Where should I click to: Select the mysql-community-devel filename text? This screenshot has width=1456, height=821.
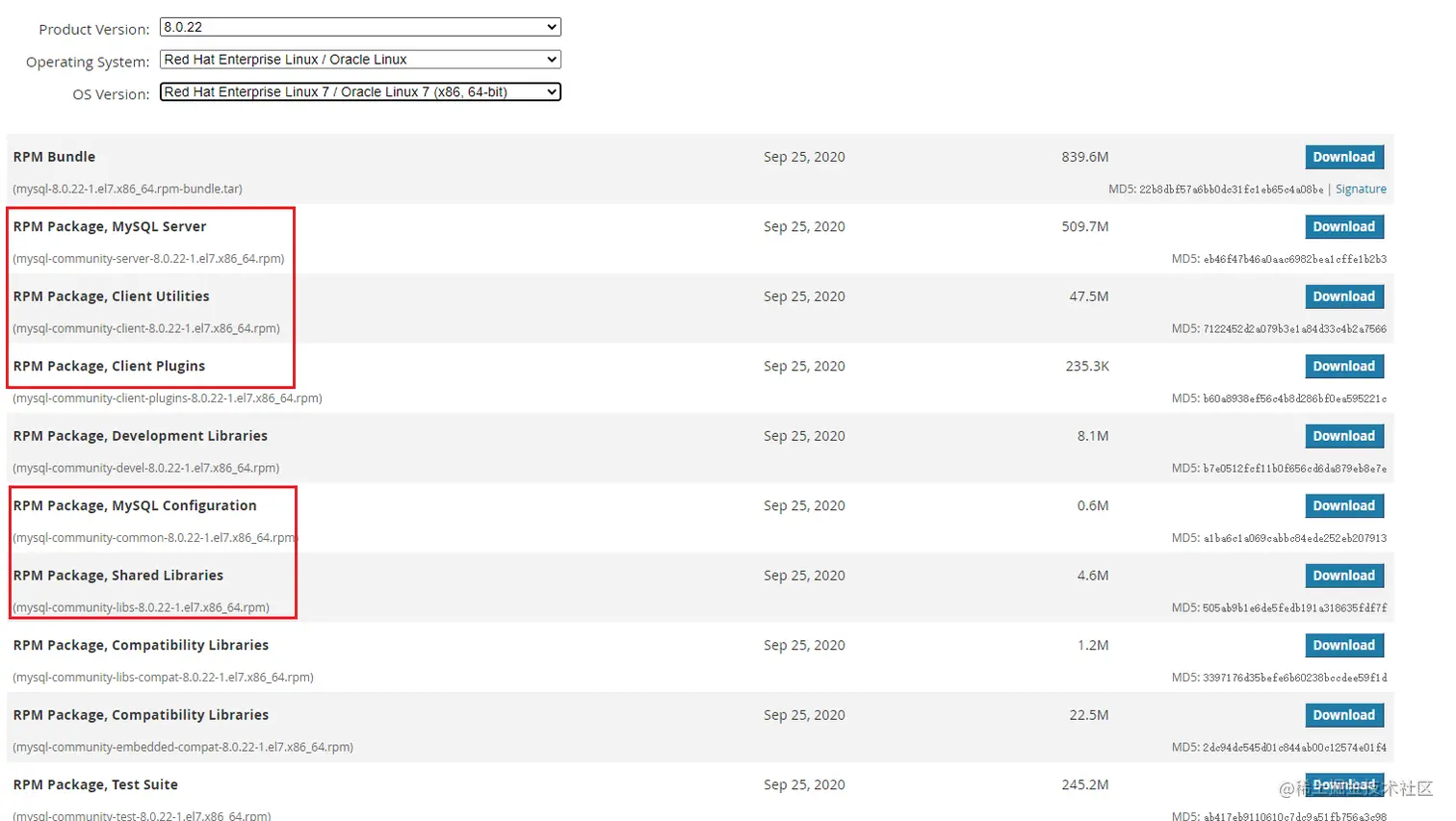(146, 469)
